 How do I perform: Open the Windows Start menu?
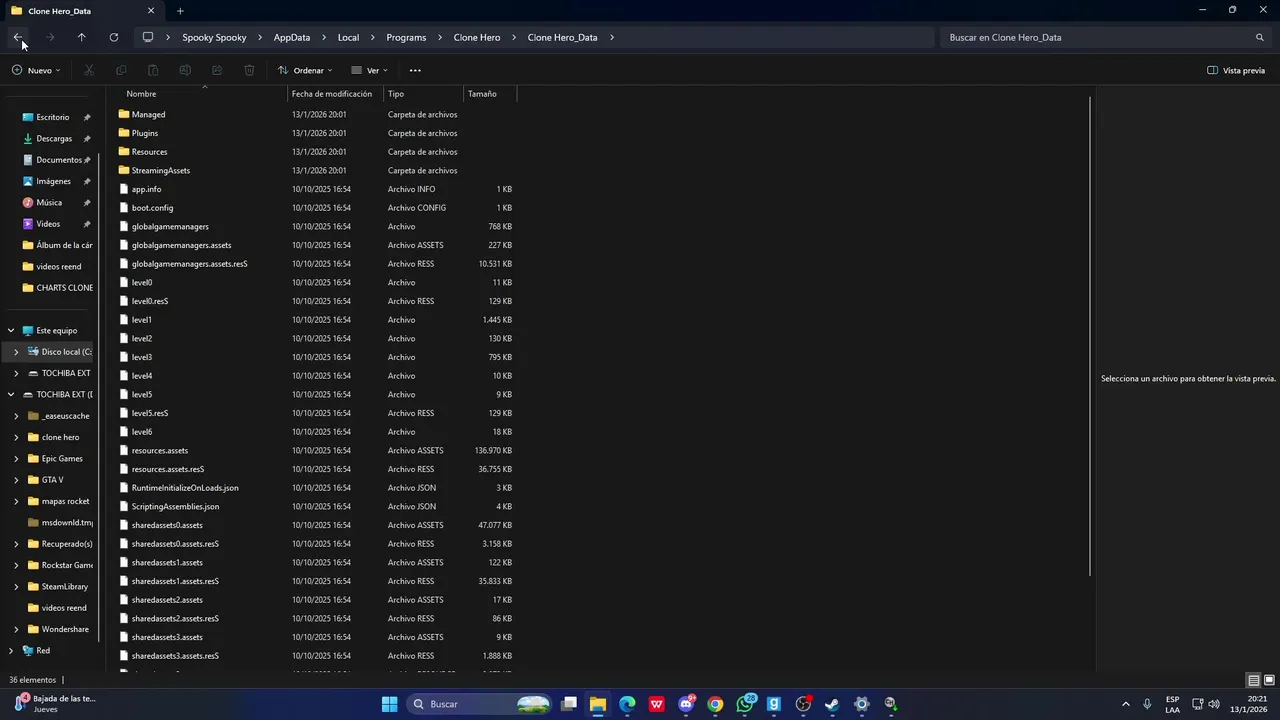pyautogui.click(x=389, y=704)
